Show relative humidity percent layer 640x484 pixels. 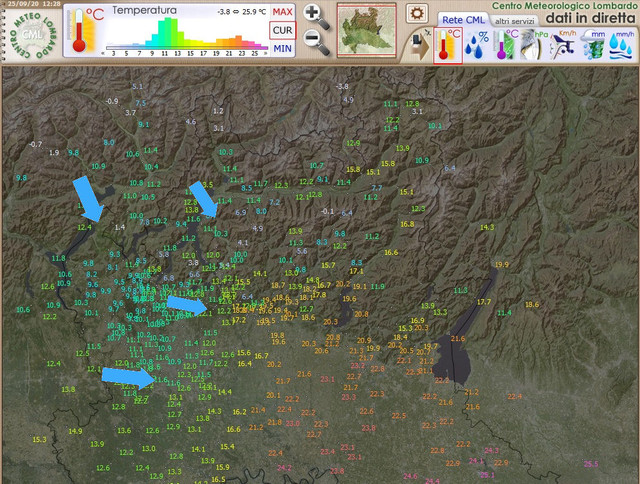(477, 45)
